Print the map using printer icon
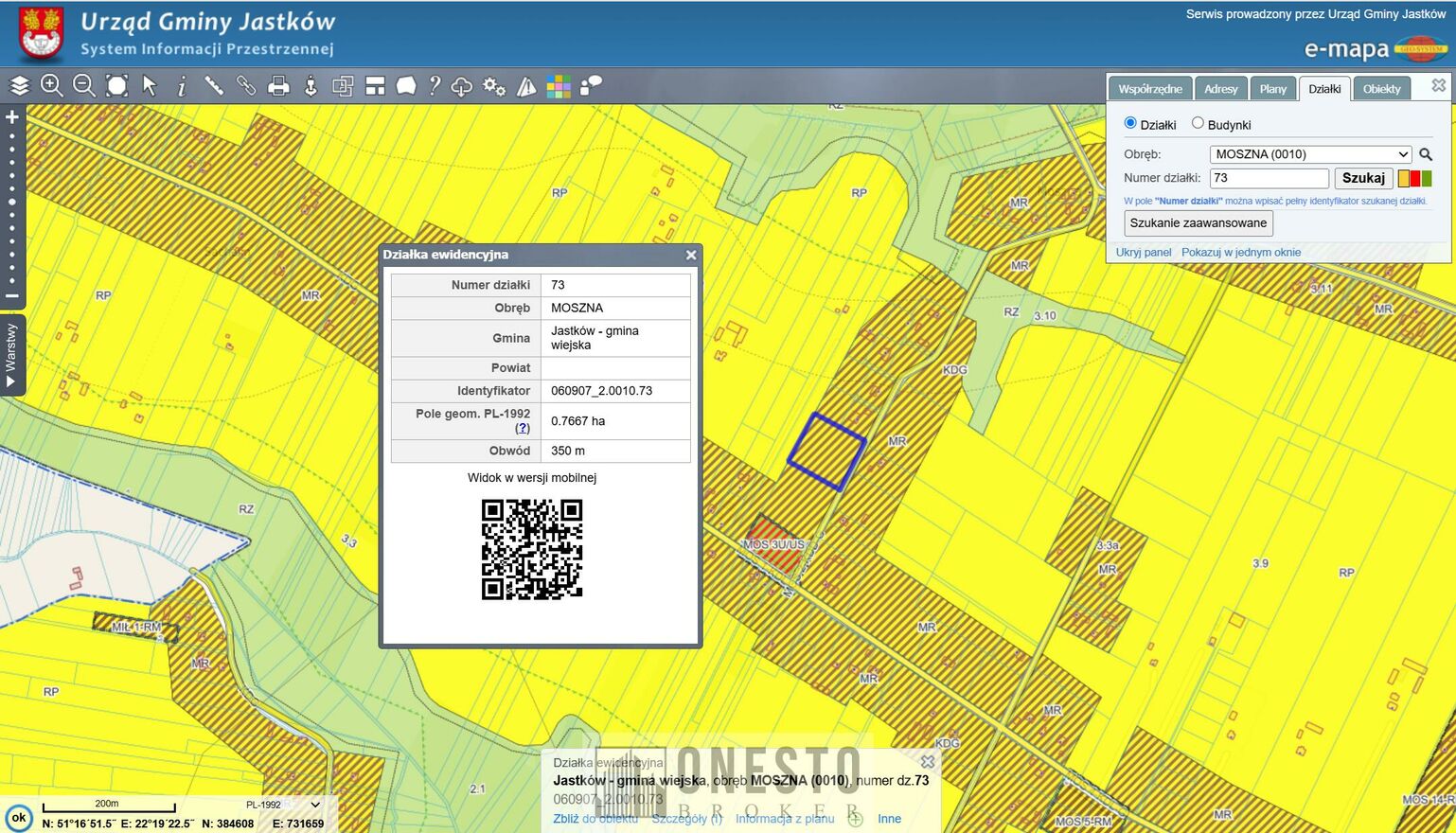 coord(278,87)
